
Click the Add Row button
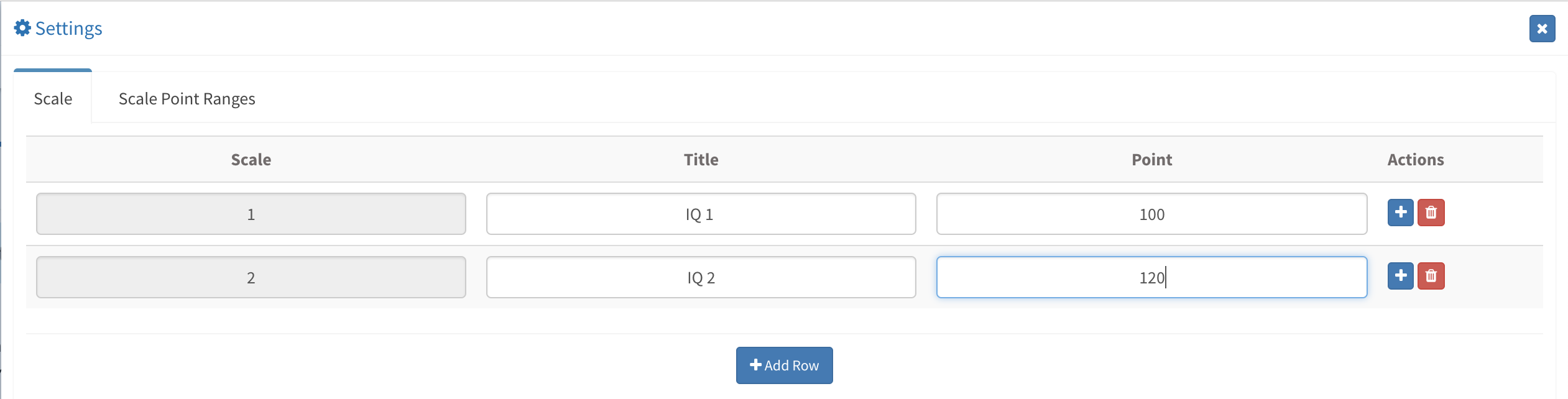tap(784, 365)
